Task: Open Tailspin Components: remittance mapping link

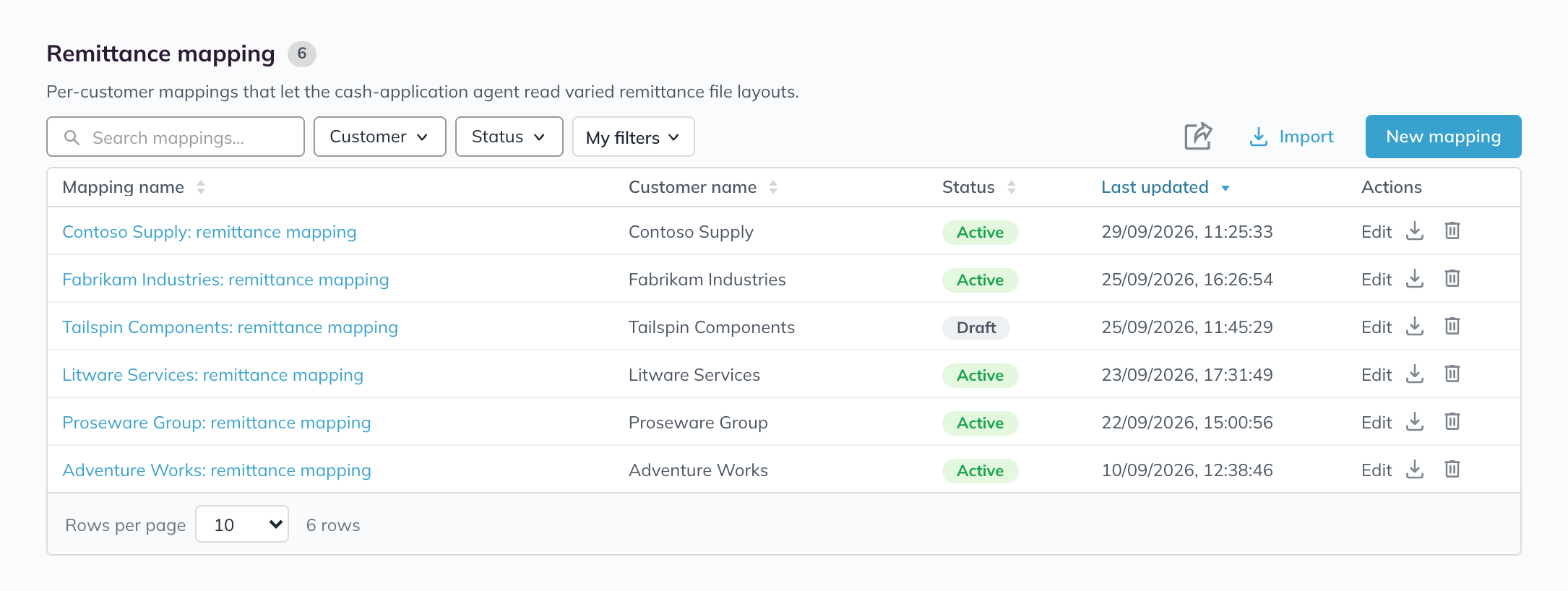Action: (230, 327)
